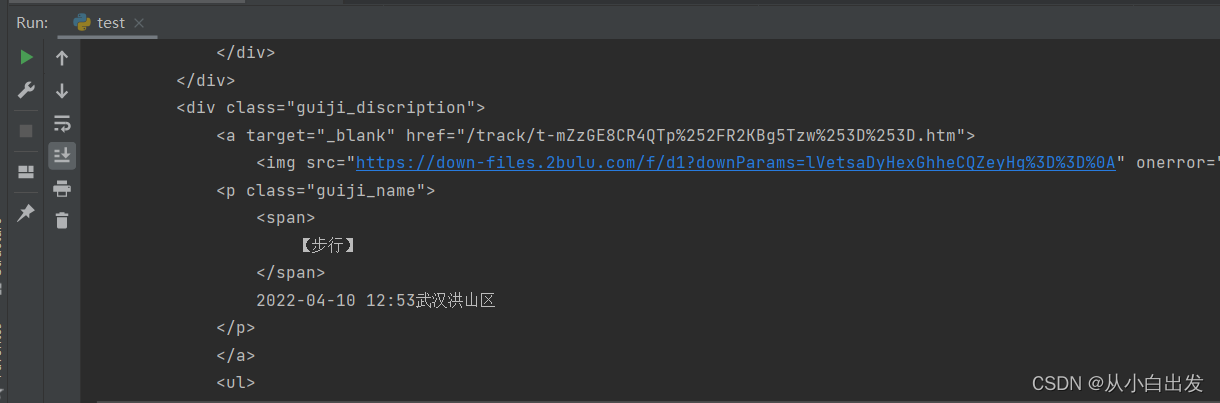Rerun the test script with green arrow
1220x403 pixels.
[x=27, y=58]
